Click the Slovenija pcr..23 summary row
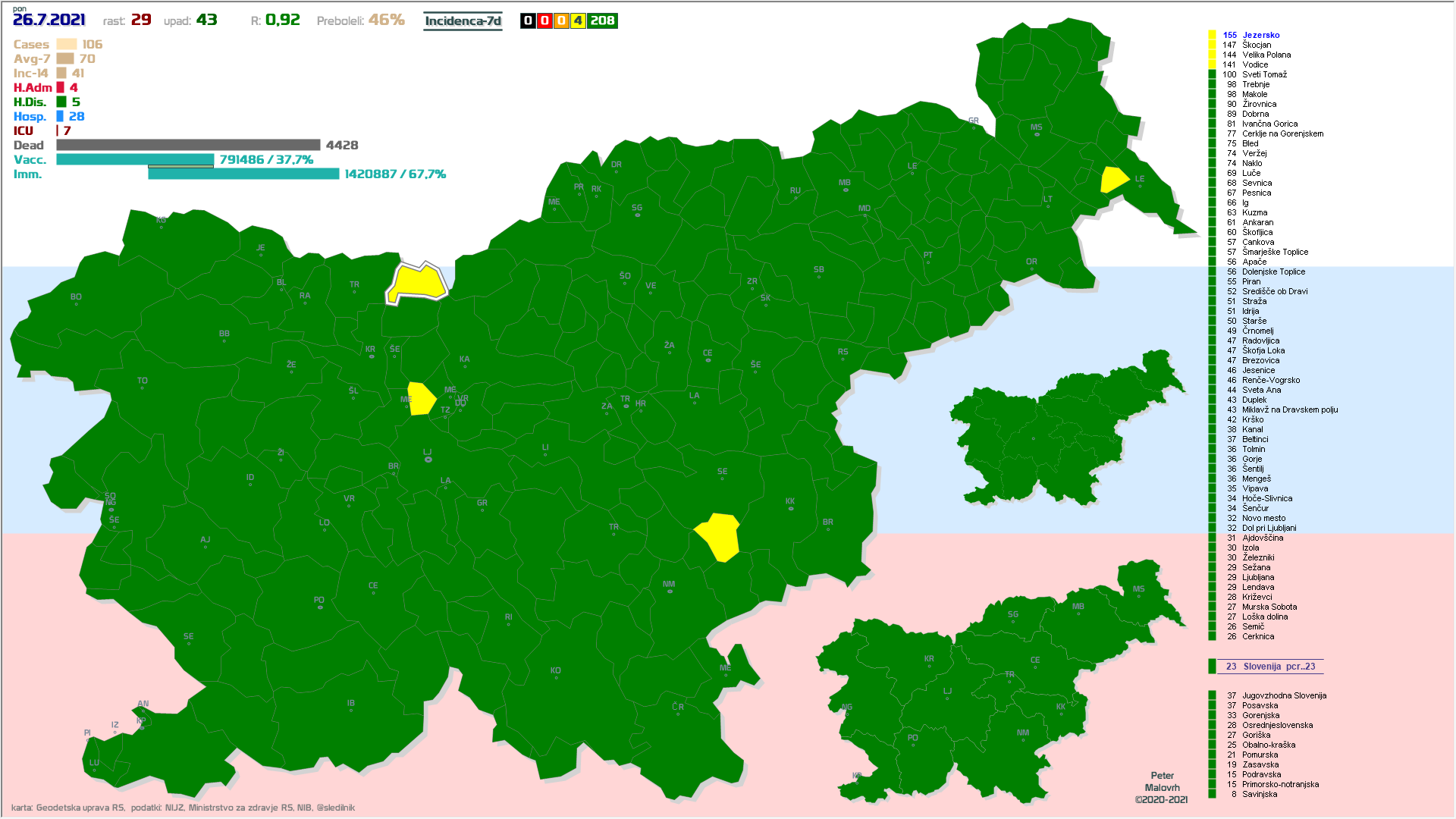This screenshot has height=819, width=1456. tap(1270, 667)
